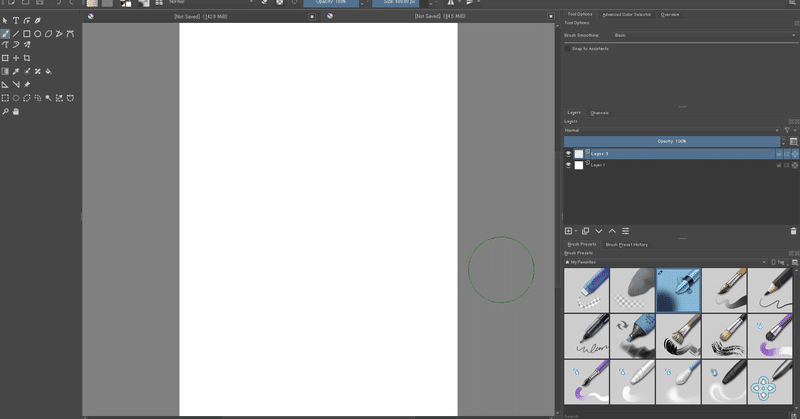Viewport: 800px width, 419px height.
Task: Open the Brush Smoothing dropdown
Action: [x=705, y=35]
